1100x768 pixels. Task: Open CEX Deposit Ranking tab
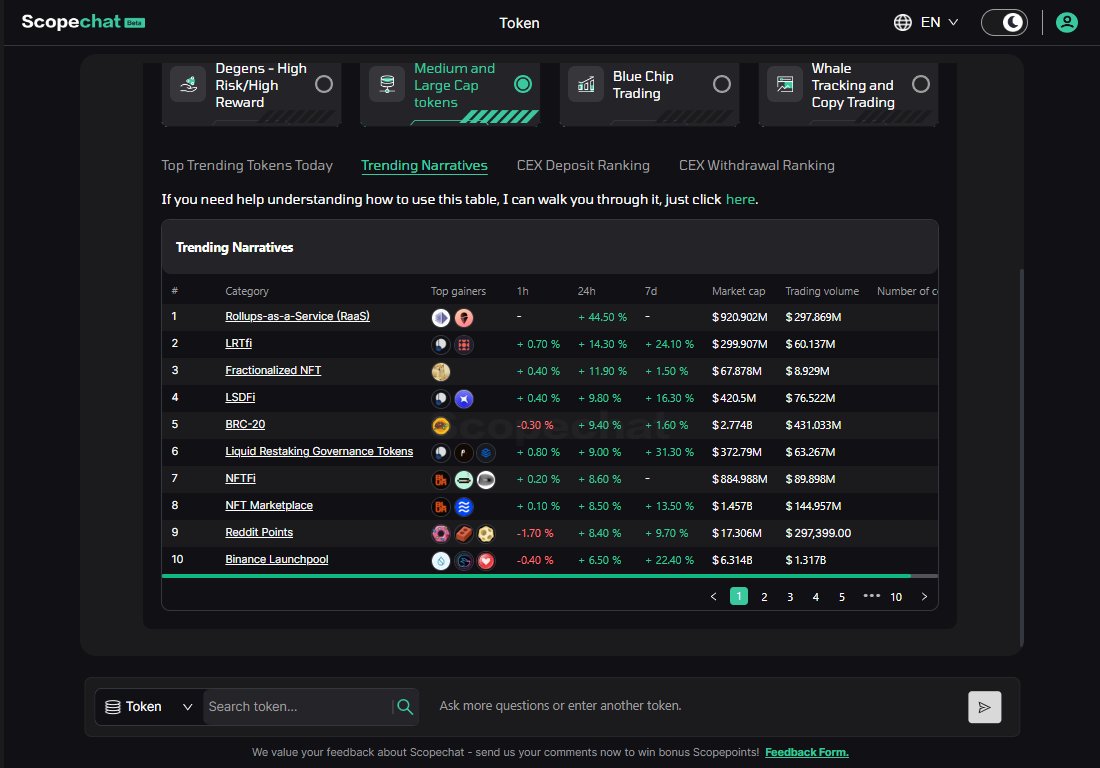583,166
